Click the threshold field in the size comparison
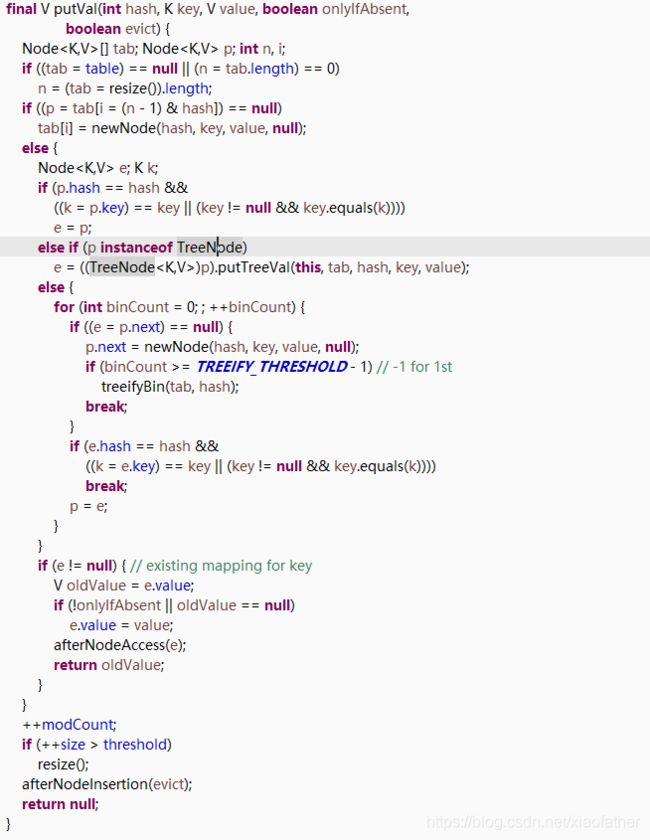This screenshot has height=840, width=650. point(137,744)
